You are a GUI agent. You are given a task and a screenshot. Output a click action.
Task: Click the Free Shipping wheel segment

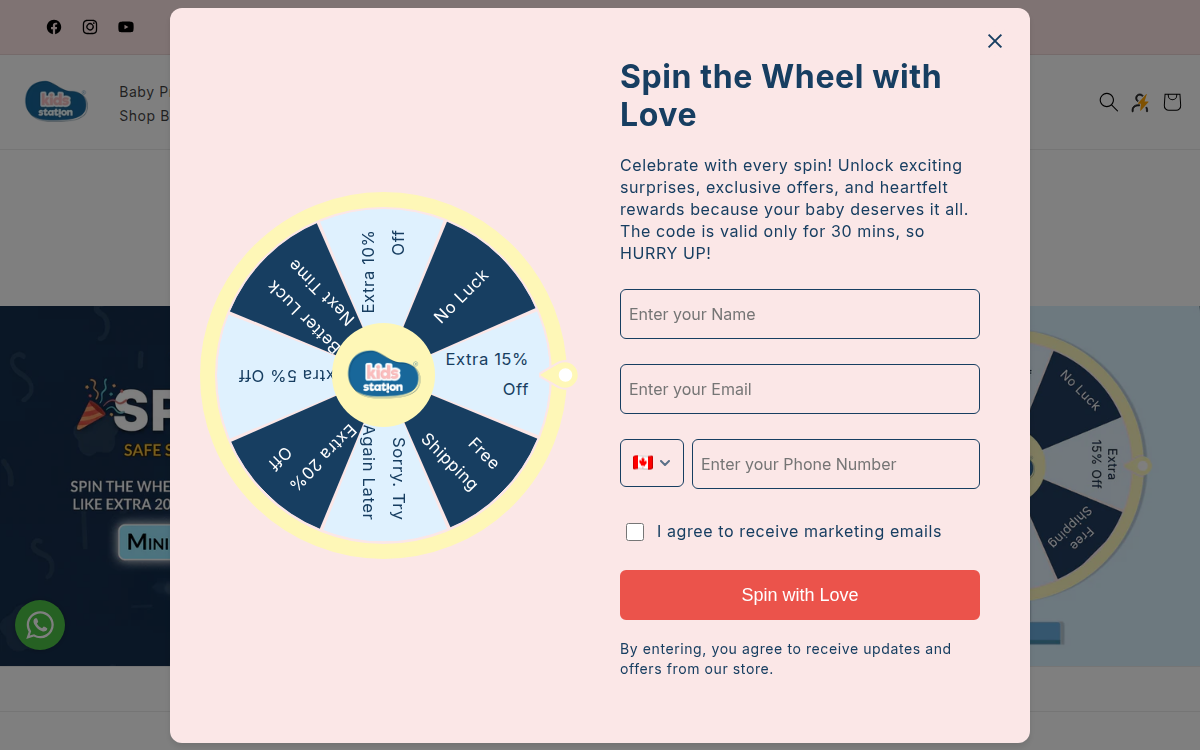tap(468, 454)
